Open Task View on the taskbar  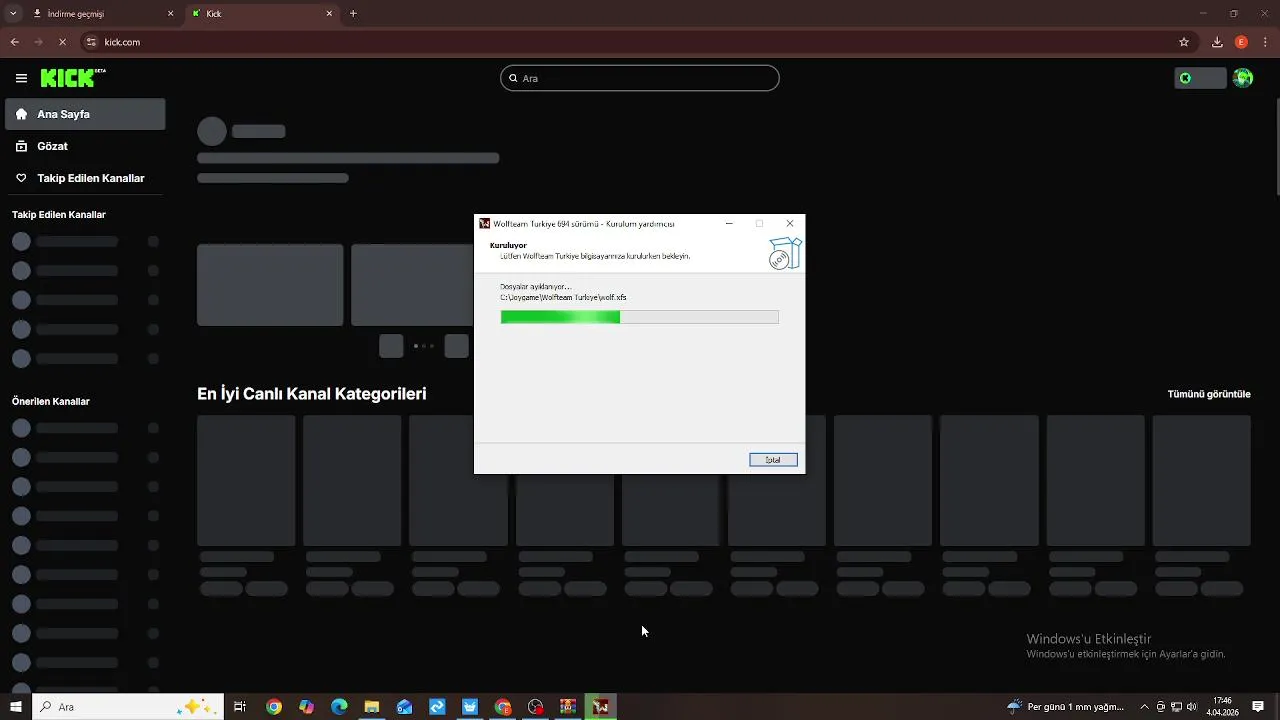240,707
